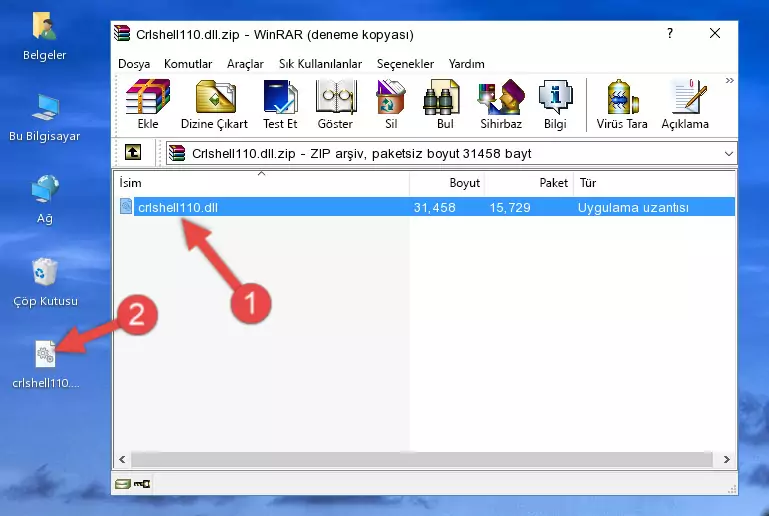Click the horizontal scrollbar left arrow

point(122,460)
